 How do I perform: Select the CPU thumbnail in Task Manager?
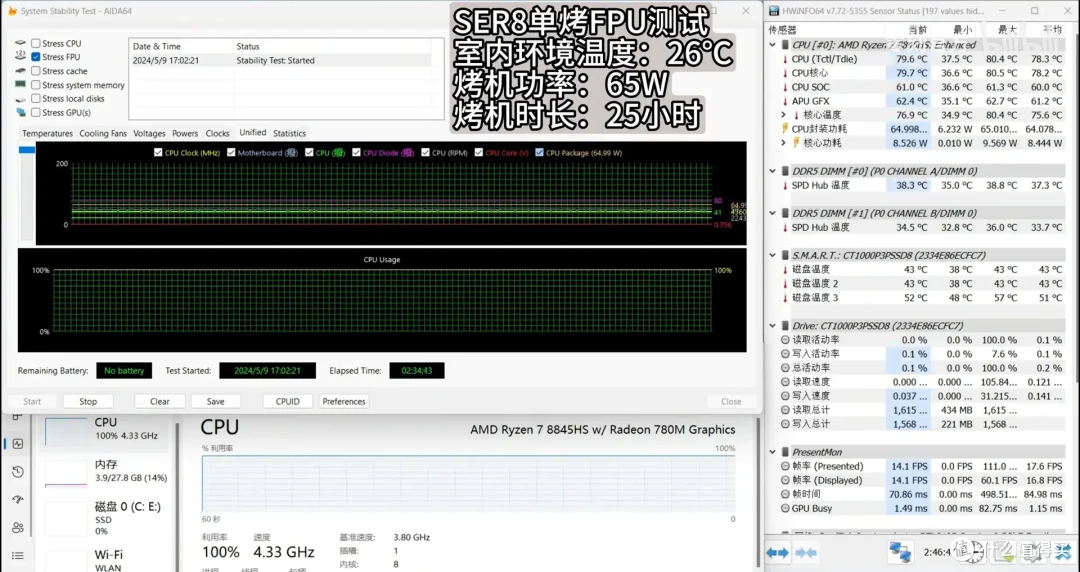pyautogui.click(x=66, y=432)
